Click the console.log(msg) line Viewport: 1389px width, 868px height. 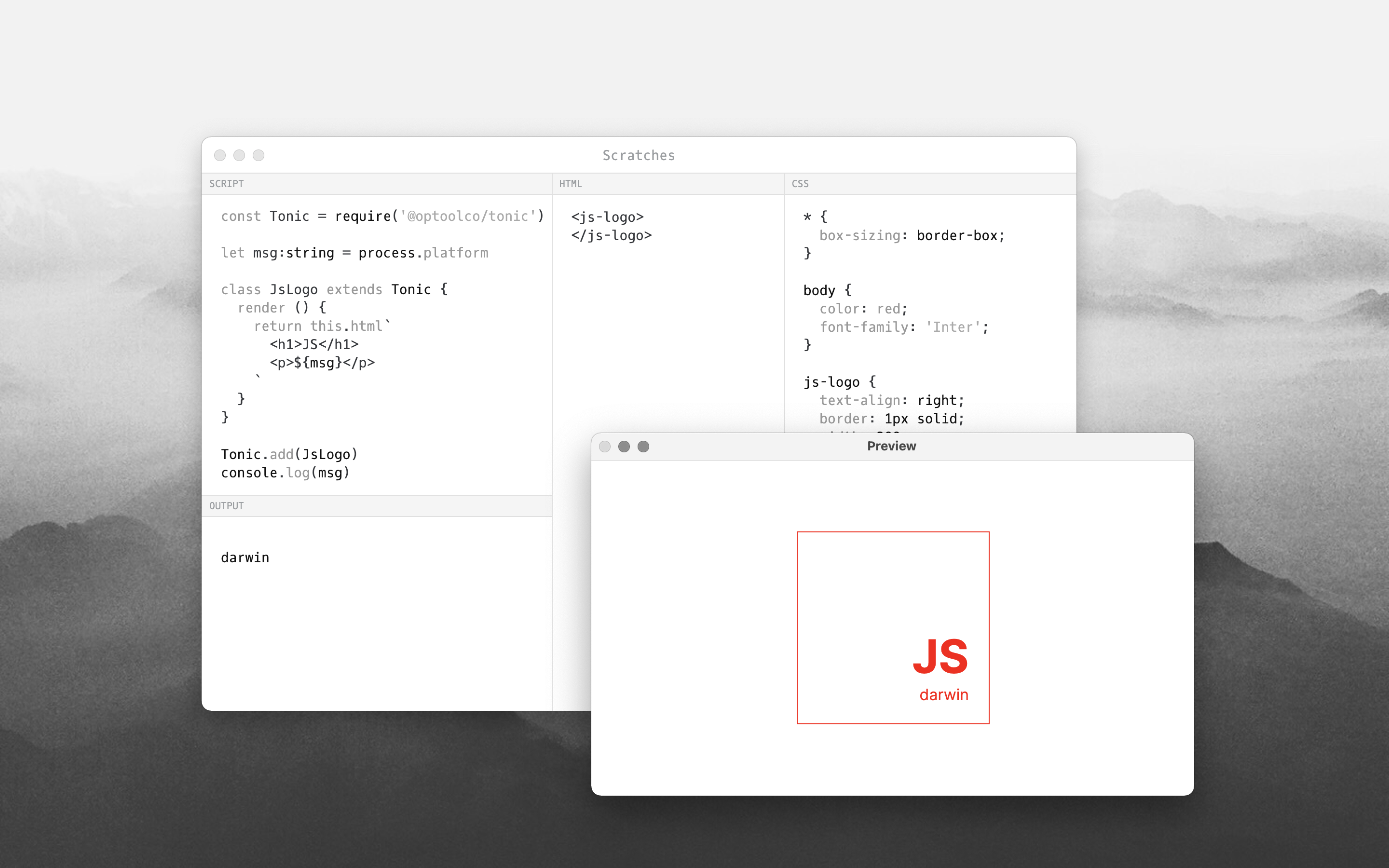(285, 473)
